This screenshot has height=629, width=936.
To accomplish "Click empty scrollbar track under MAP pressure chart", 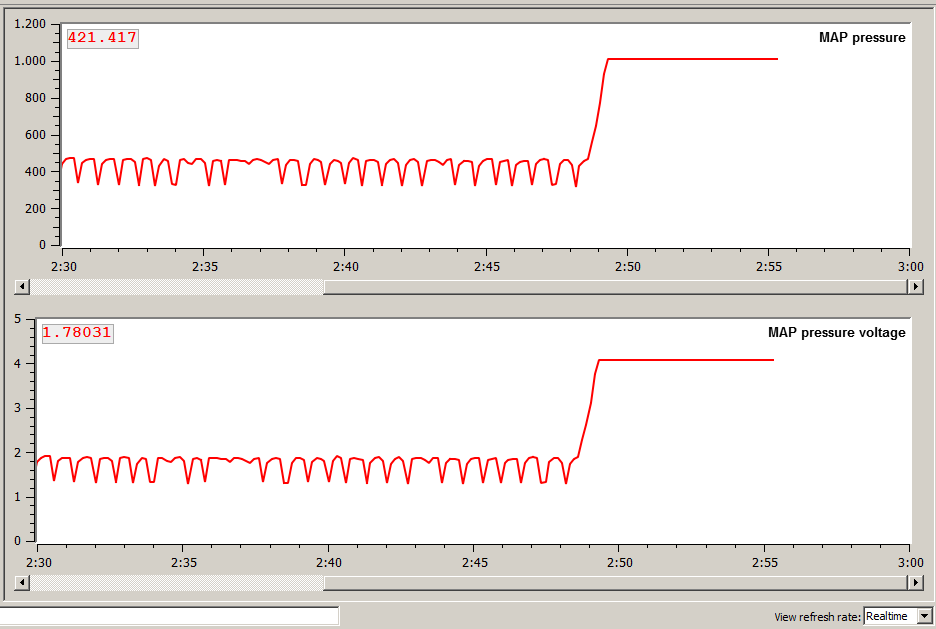I will click(x=614, y=286).
